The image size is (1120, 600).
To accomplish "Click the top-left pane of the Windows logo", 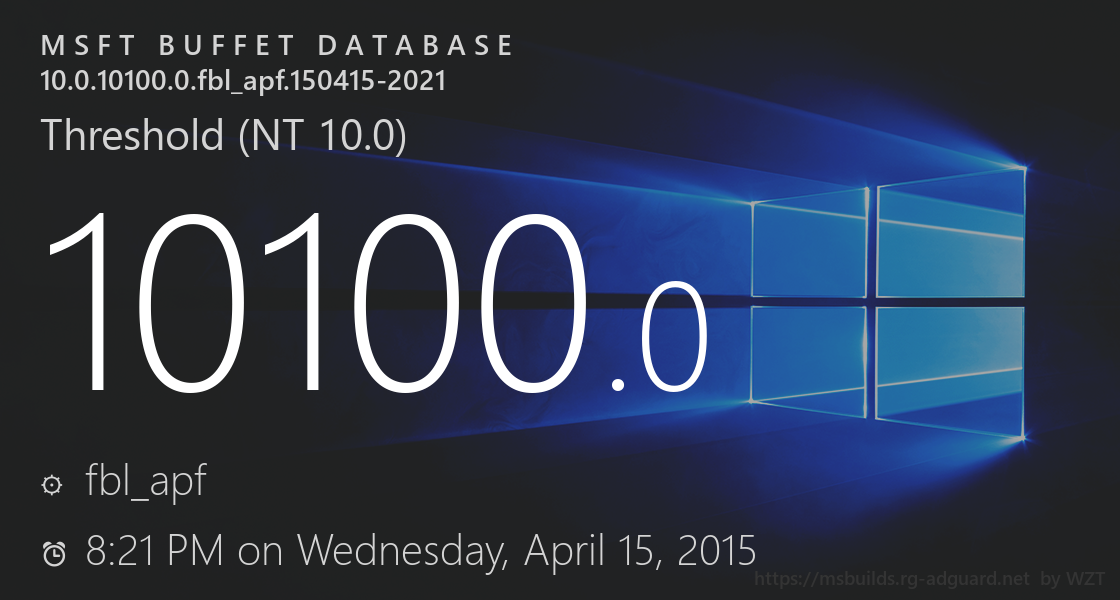I will pyautogui.click(x=809, y=243).
